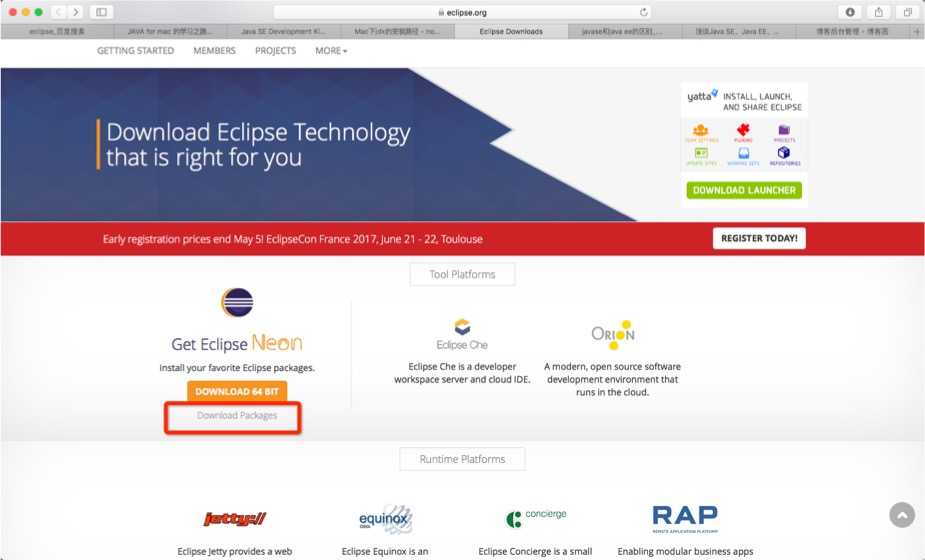
Task: Click the Get Eclipse Neon heading
Action: click(x=237, y=343)
